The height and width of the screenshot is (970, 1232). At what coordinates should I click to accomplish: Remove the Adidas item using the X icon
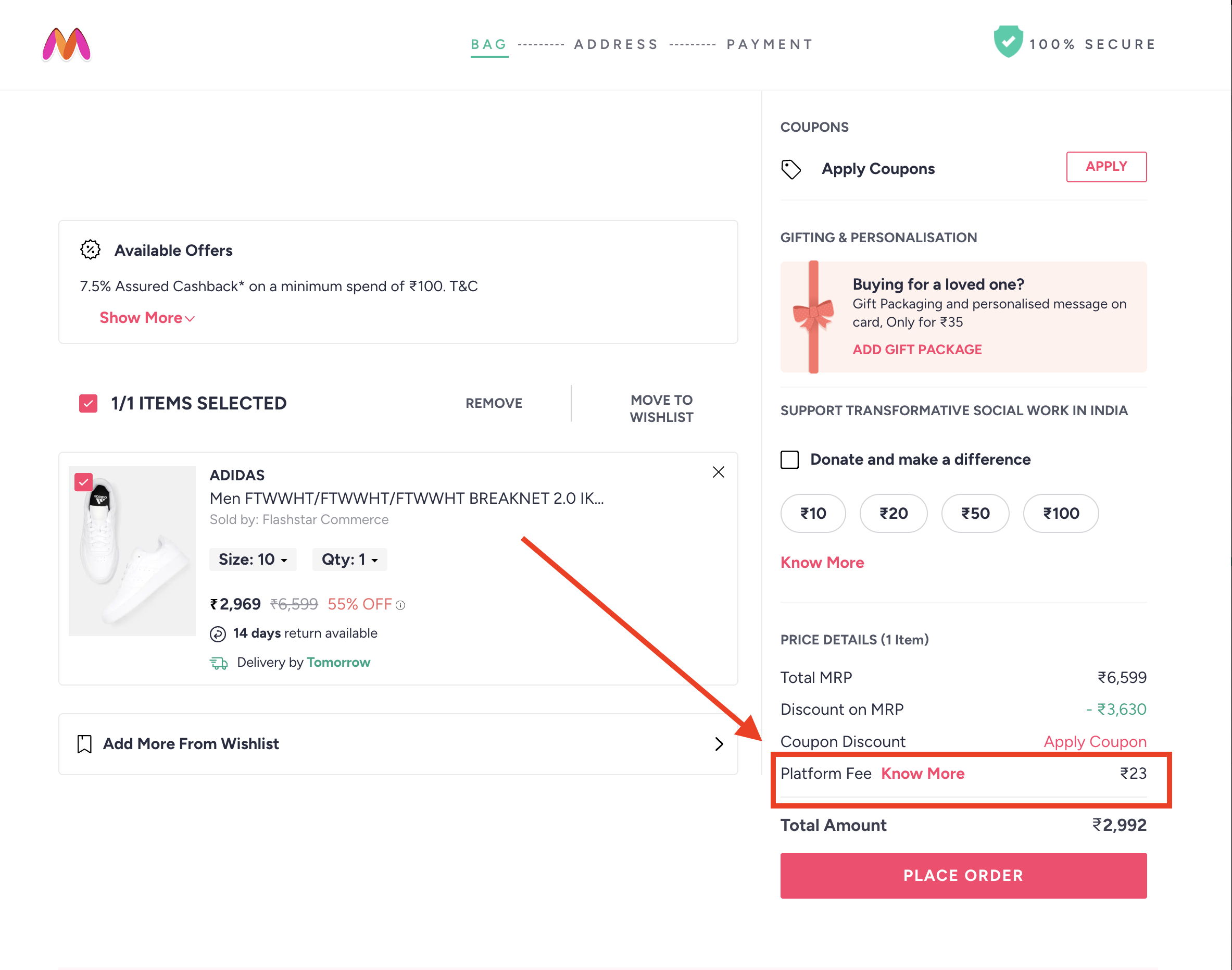718,472
